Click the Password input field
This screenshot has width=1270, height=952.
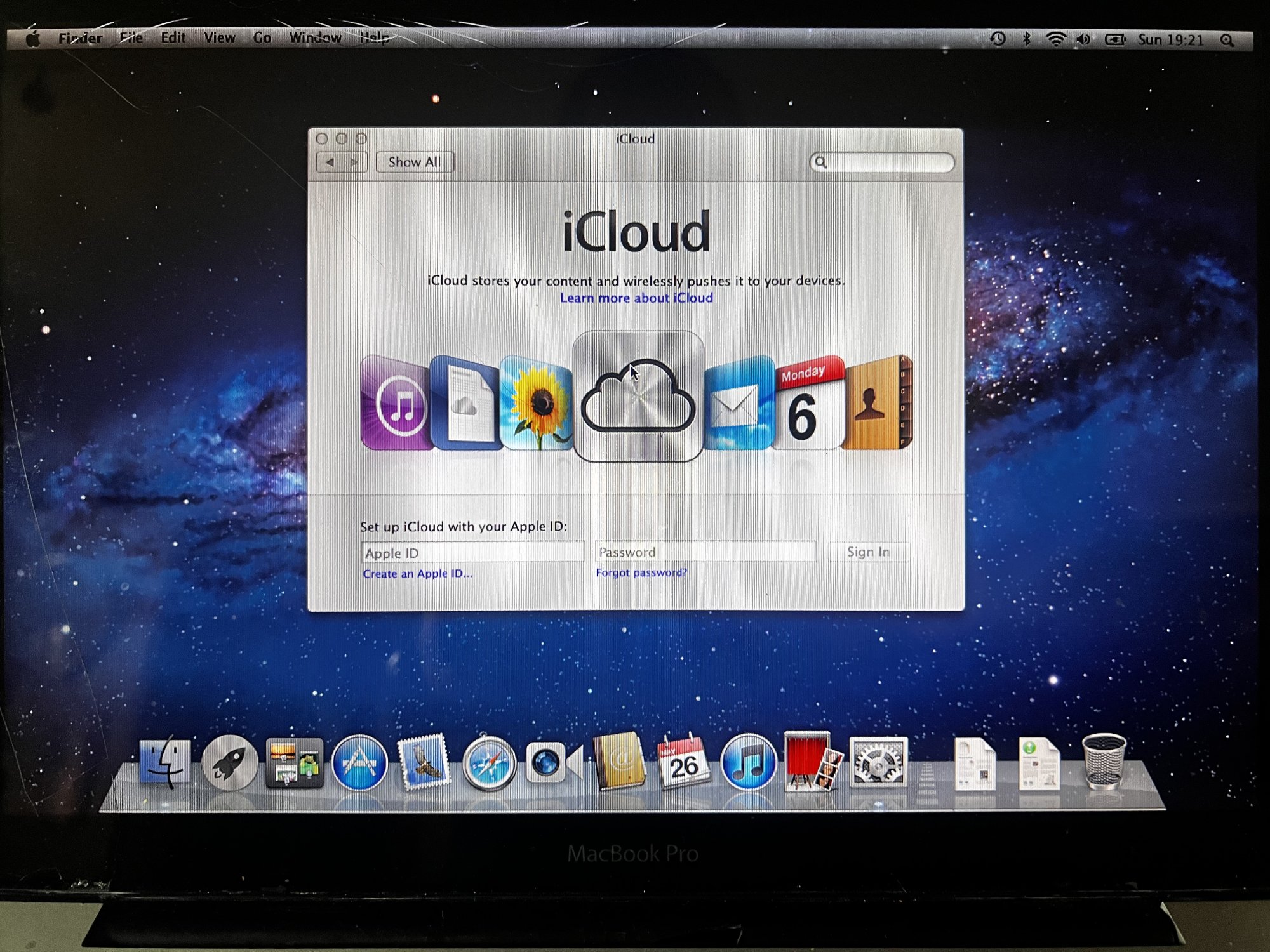pos(705,552)
